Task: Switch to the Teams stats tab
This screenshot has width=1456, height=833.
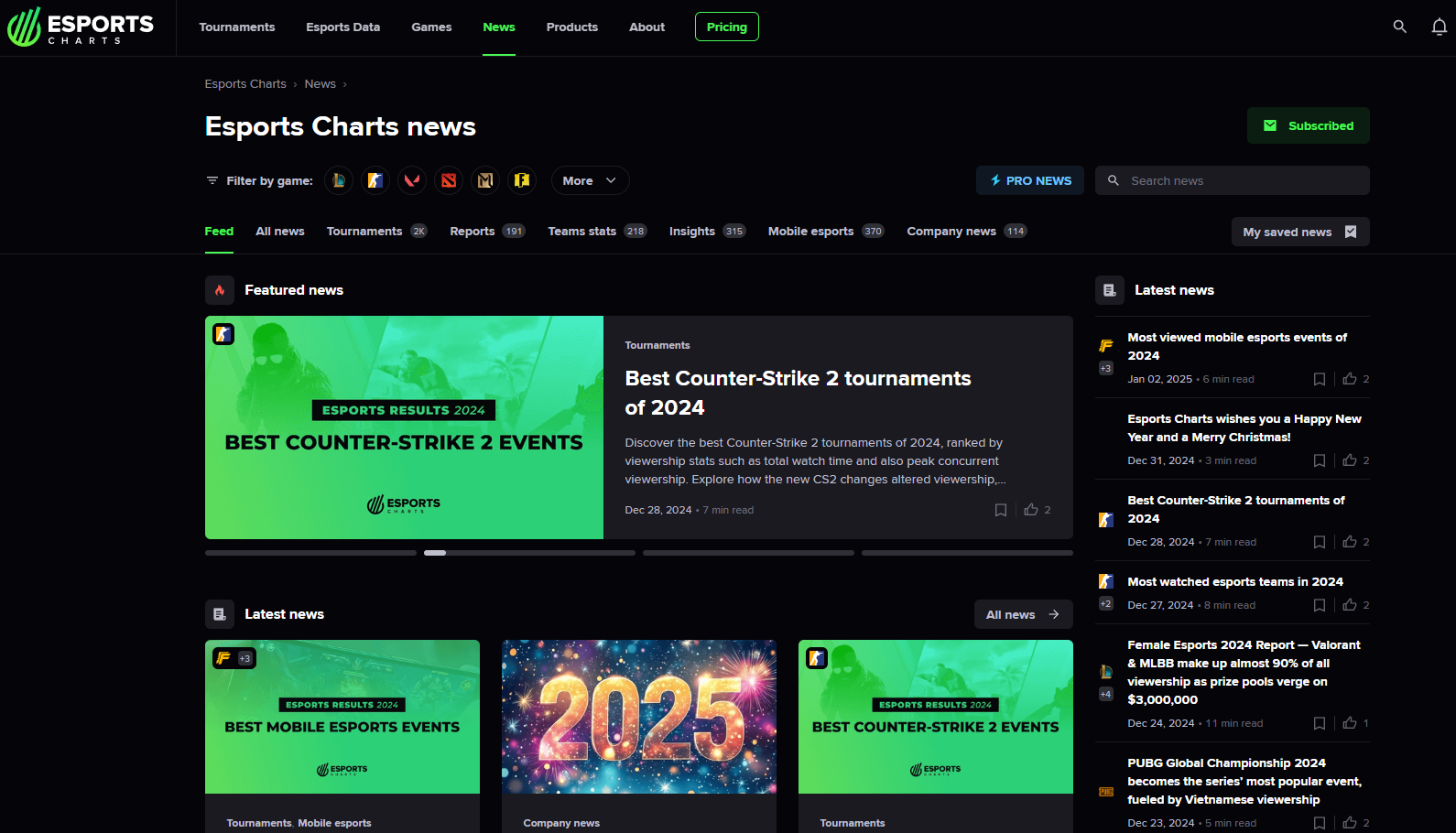Action: pos(597,232)
